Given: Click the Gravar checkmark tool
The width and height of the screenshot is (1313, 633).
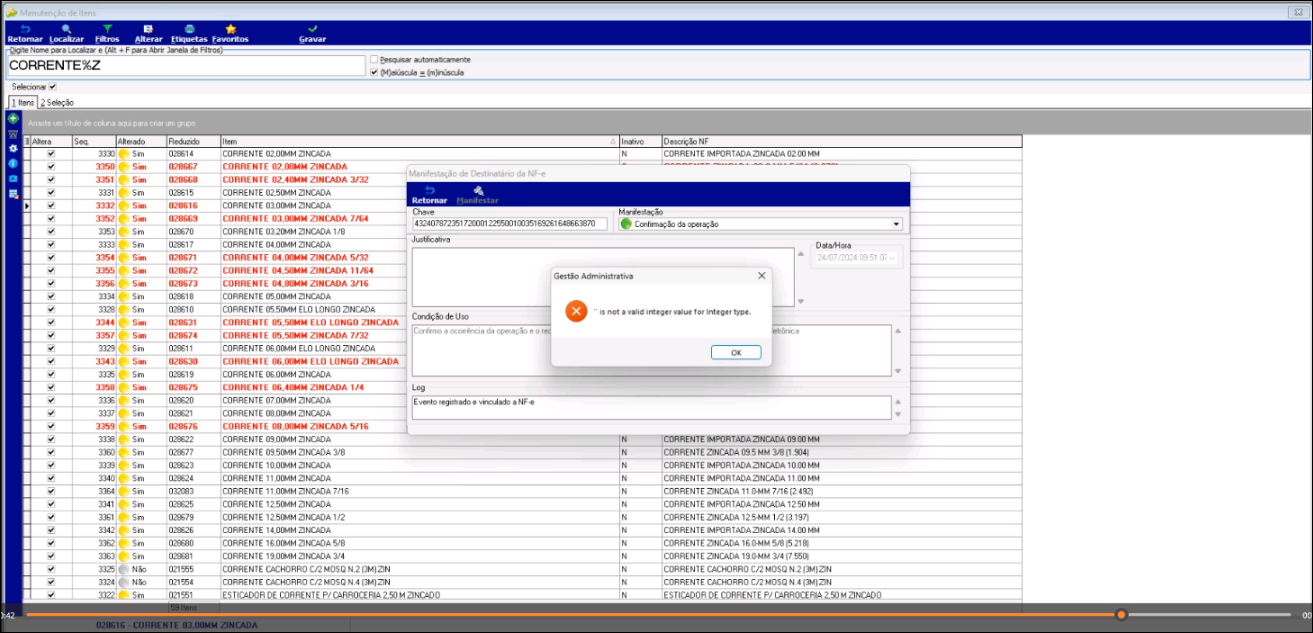Looking at the screenshot, I should tap(312, 33).
